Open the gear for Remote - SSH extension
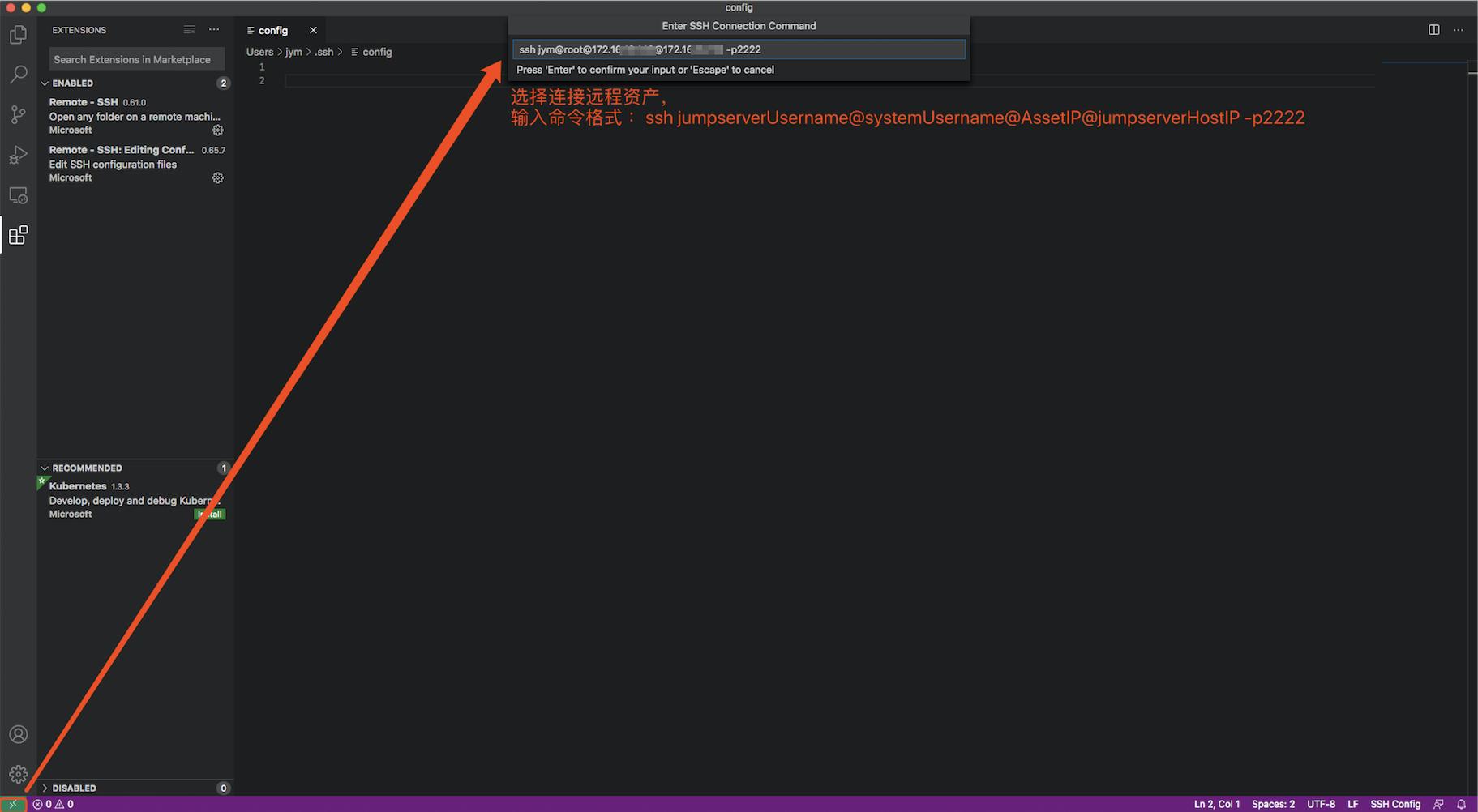The image size is (1478, 812). click(217, 130)
